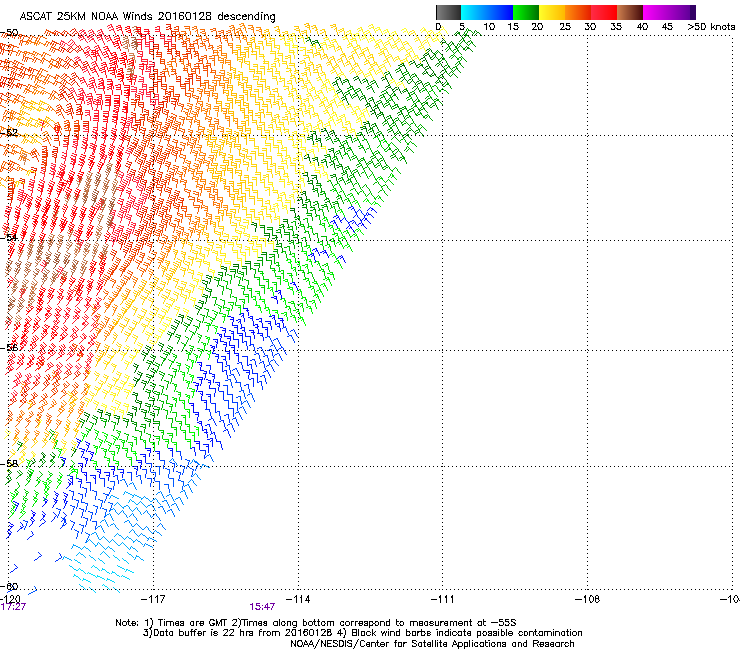Image resolution: width=740 pixels, height=650 pixels.
Task: Click the -56 latitude axis label
Action: (9, 347)
